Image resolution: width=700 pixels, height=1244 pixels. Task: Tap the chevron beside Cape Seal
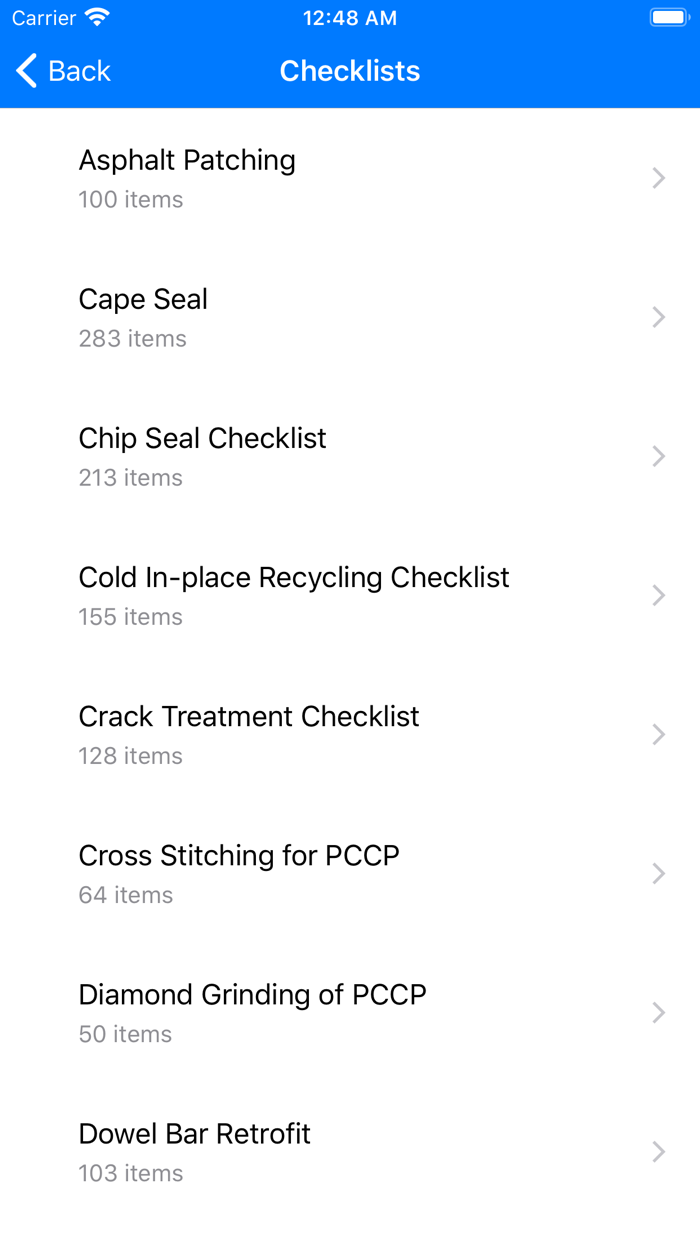tap(658, 317)
